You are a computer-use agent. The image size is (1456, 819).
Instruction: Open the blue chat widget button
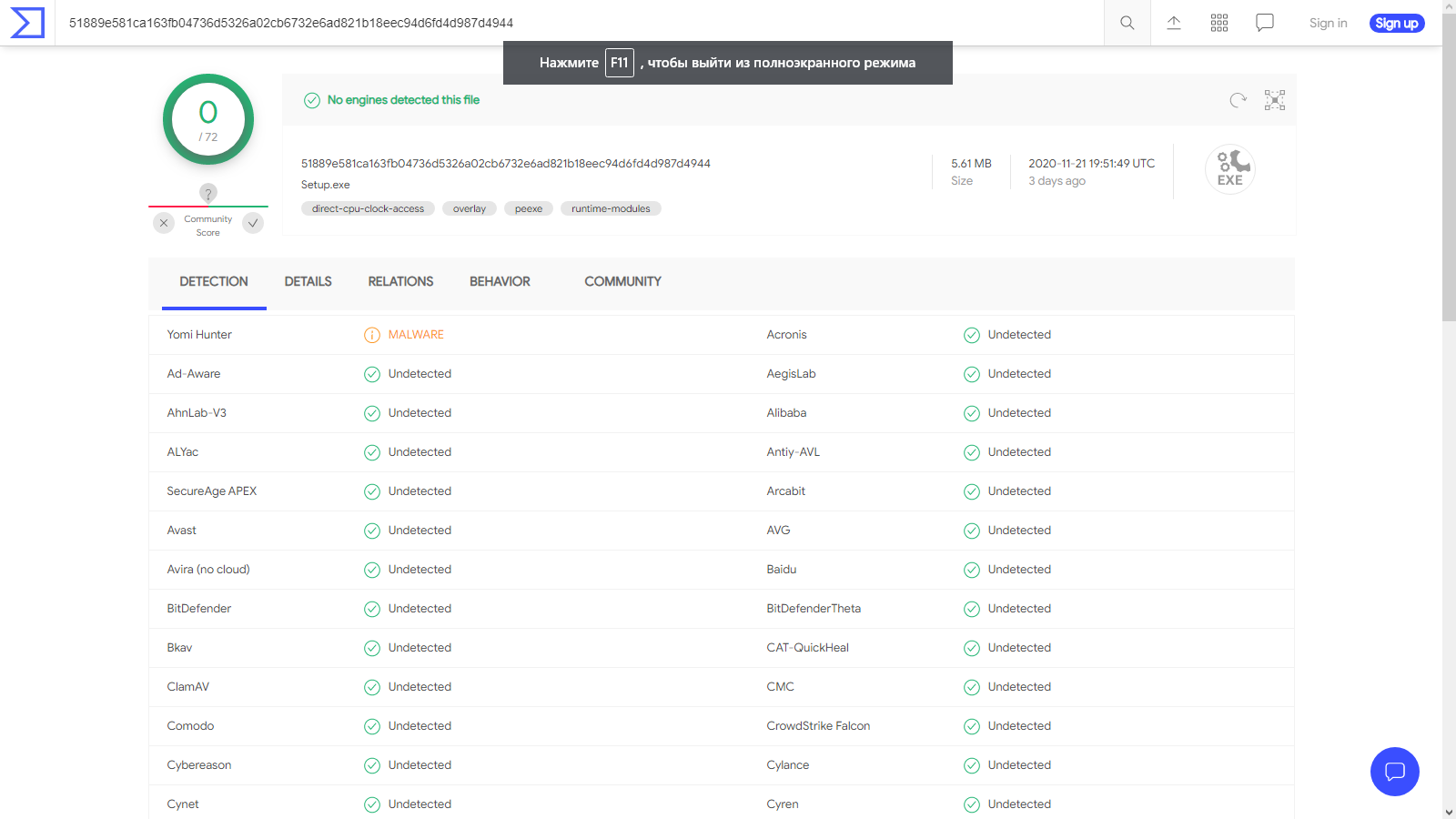[x=1394, y=772]
